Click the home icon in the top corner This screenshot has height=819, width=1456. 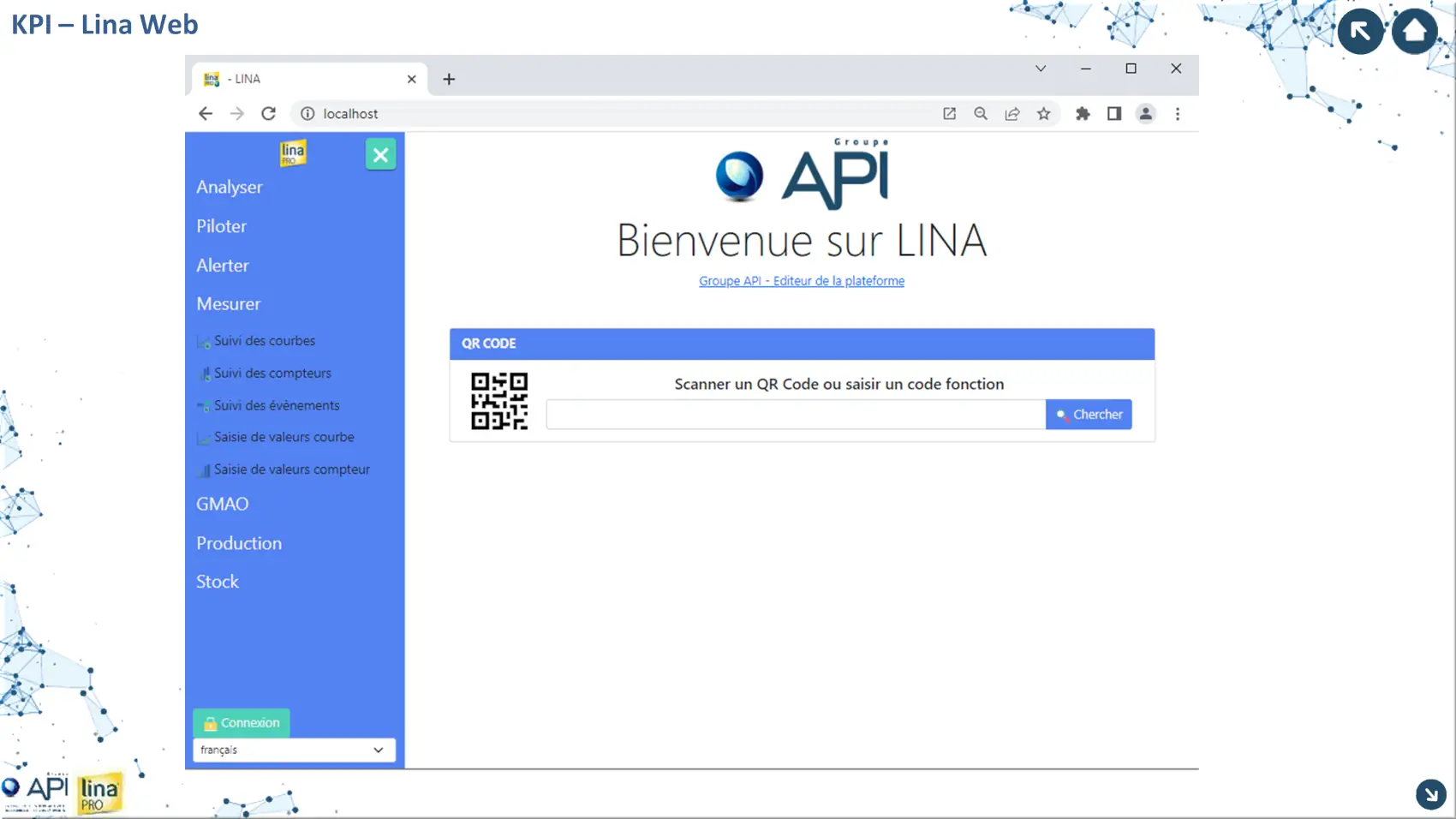pos(1414,32)
